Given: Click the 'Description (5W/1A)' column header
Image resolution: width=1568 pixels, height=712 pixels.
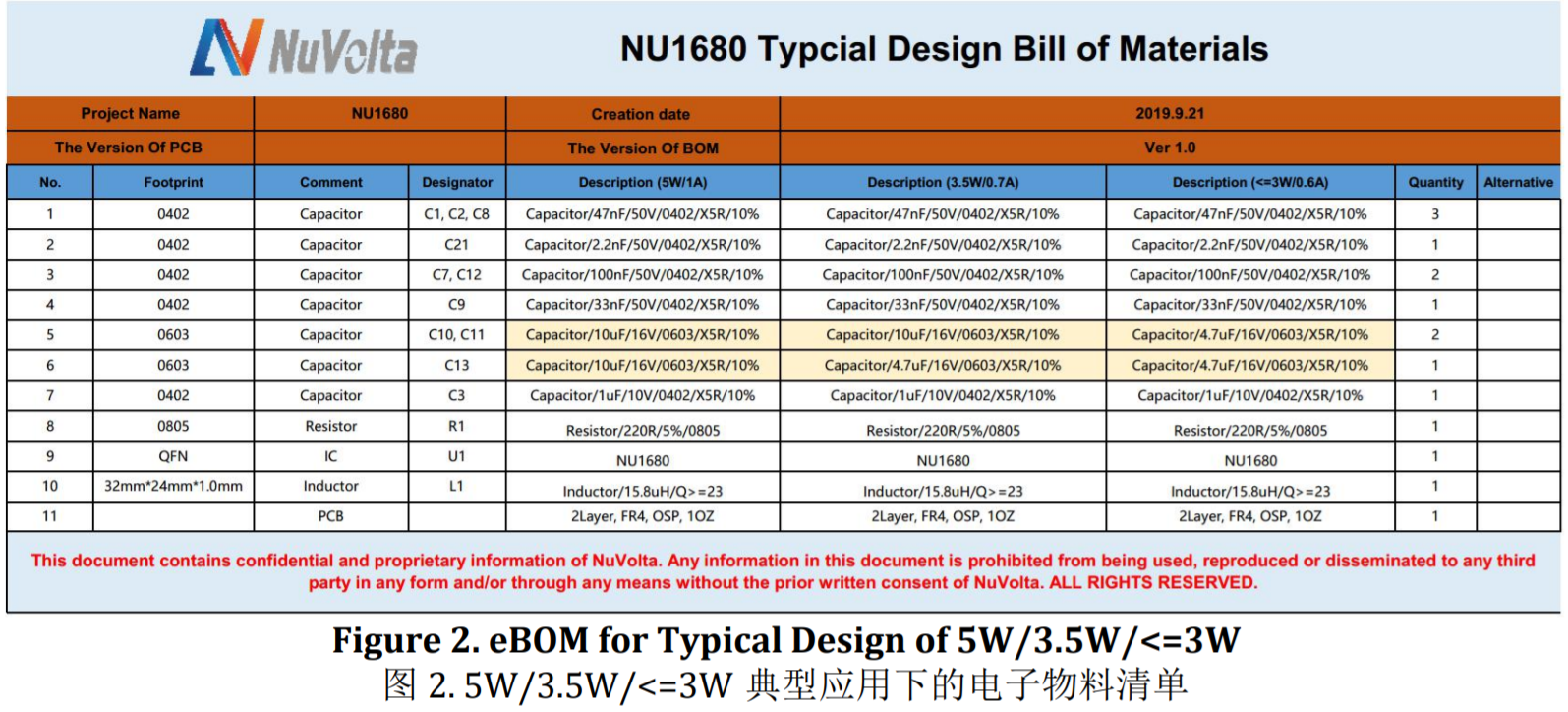Looking at the screenshot, I should point(643,182).
